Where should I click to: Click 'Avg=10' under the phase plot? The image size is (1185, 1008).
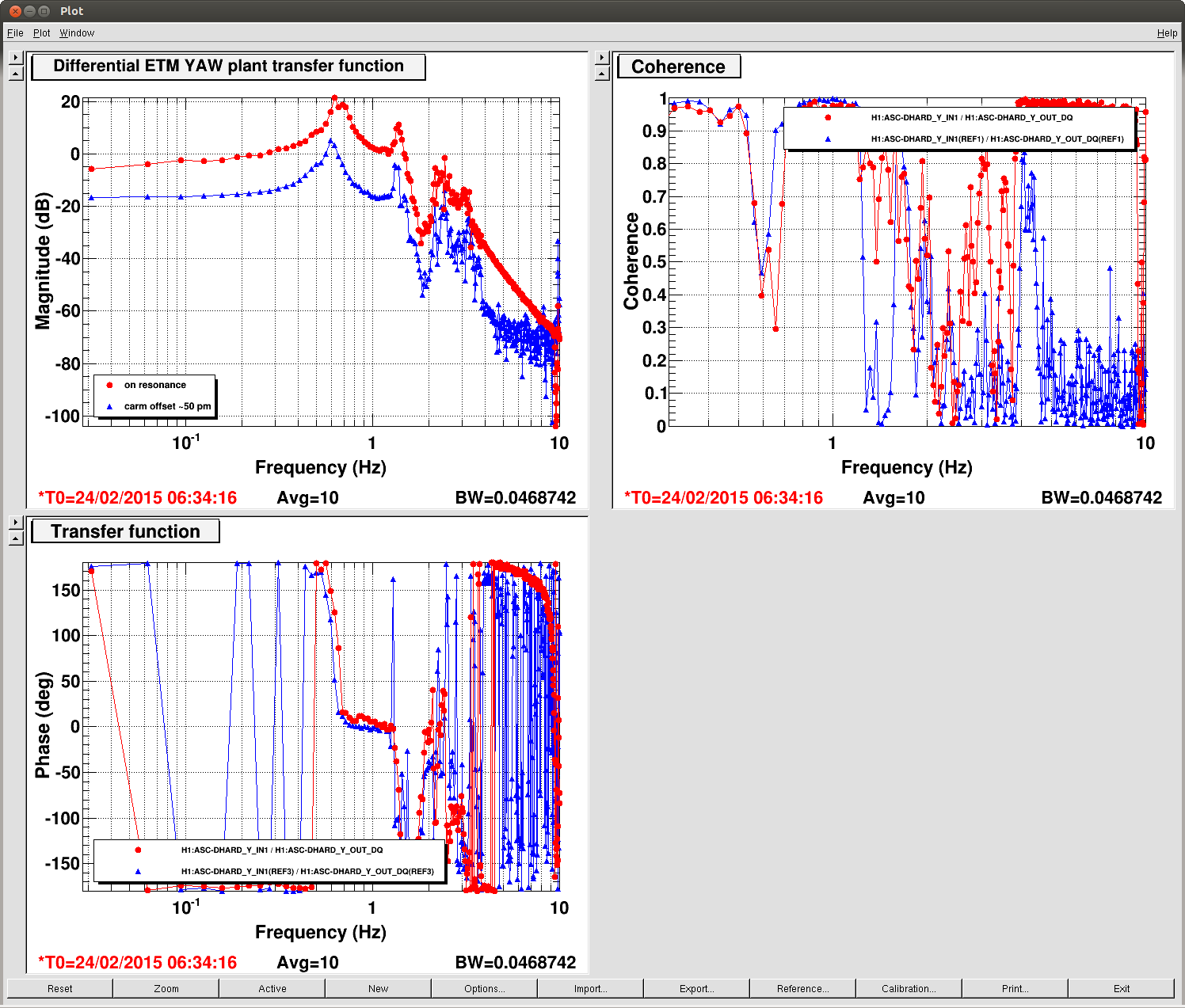pos(307,963)
